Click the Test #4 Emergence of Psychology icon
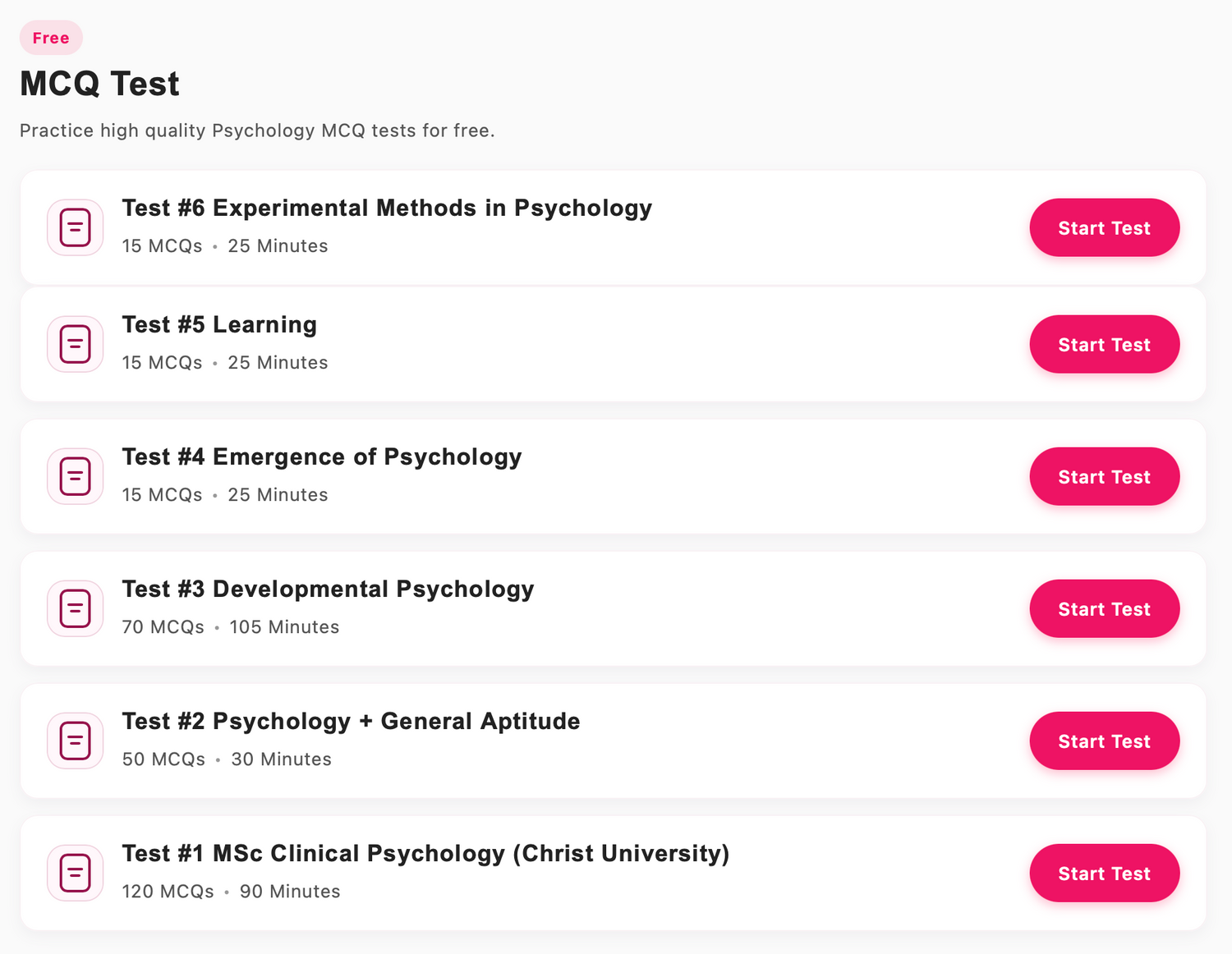Image resolution: width=1232 pixels, height=954 pixels. (x=76, y=476)
